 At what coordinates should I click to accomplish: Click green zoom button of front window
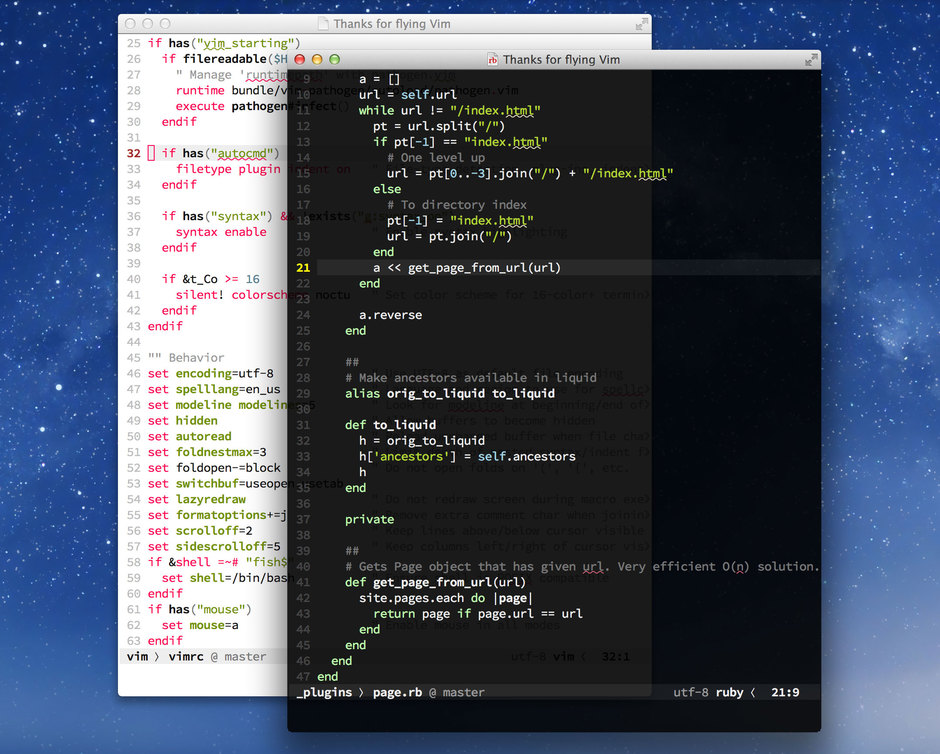point(335,59)
